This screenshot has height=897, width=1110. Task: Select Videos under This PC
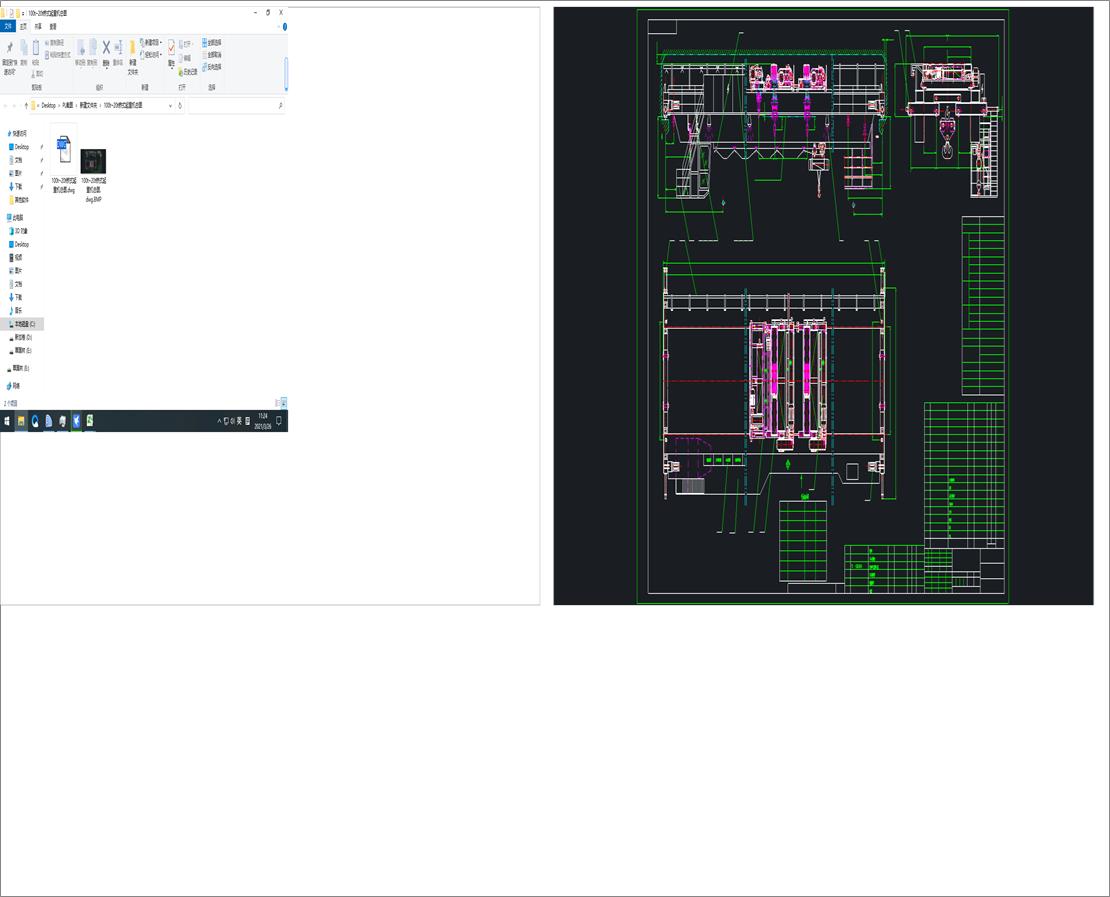click(x=16, y=258)
